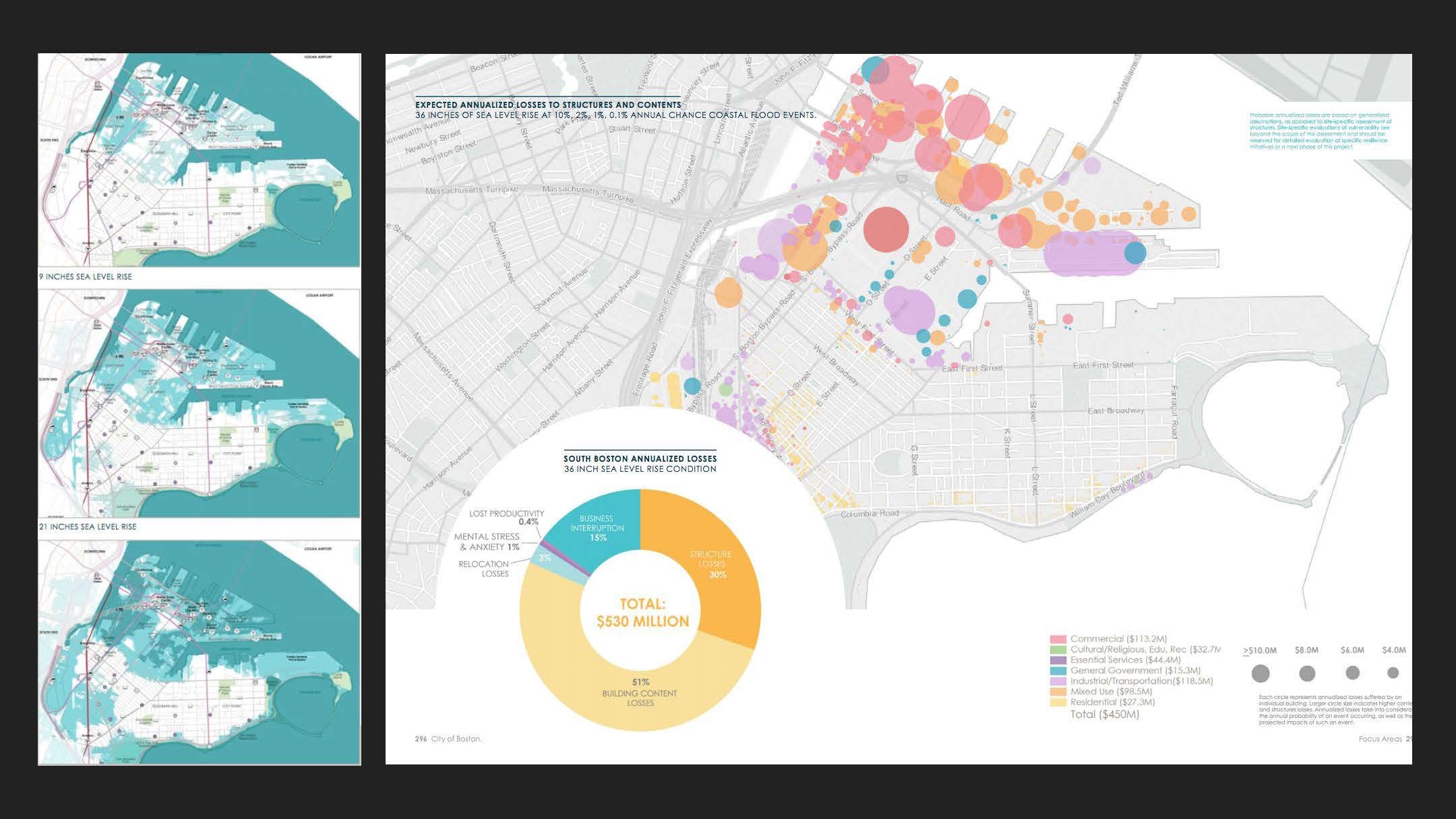Image resolution: width=1456 pixels, height=819 pixels.
Task: Click the 'G Street' map label
Action: click(915, 460)
